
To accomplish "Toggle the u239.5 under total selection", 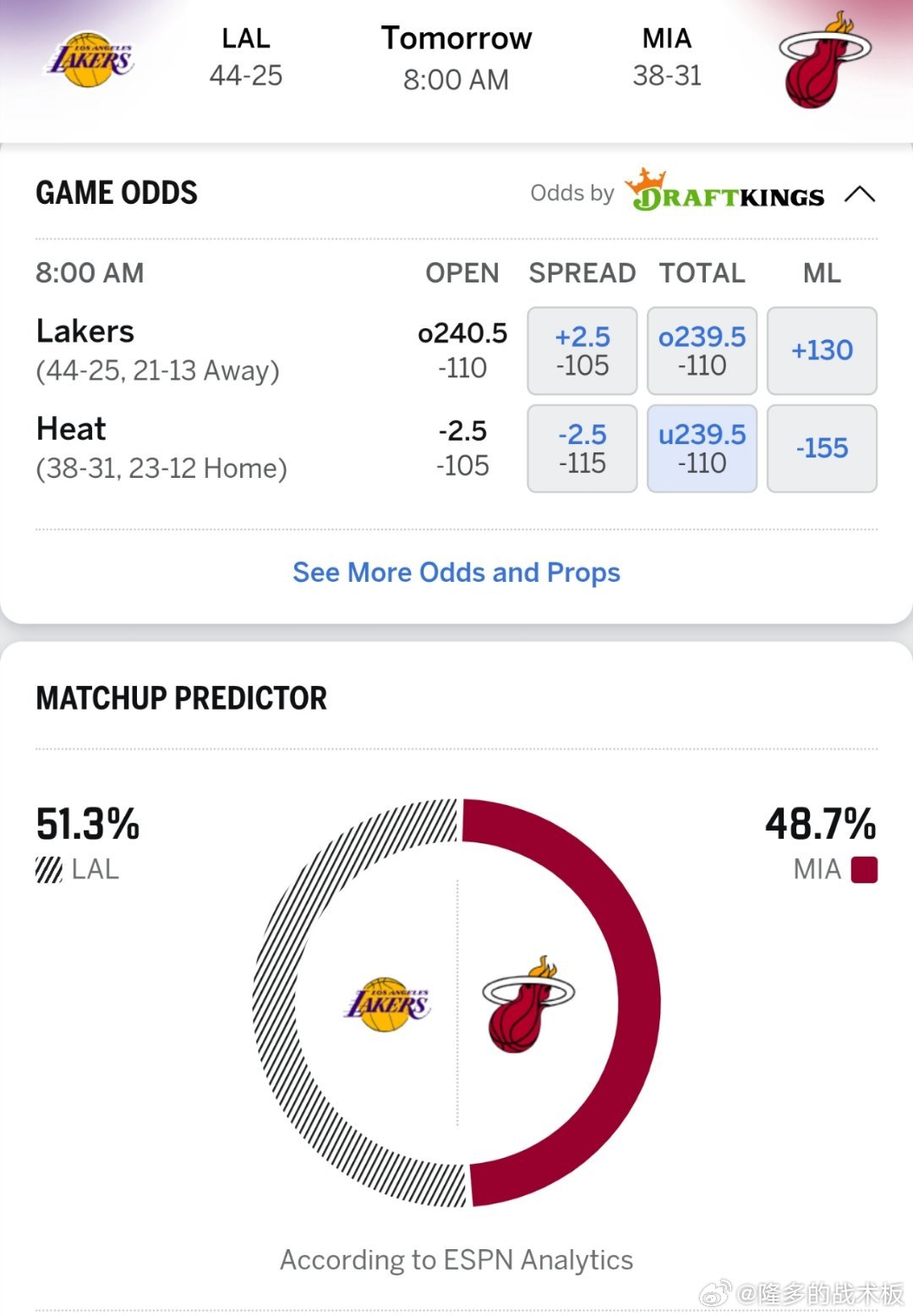I will coord(702,448).
